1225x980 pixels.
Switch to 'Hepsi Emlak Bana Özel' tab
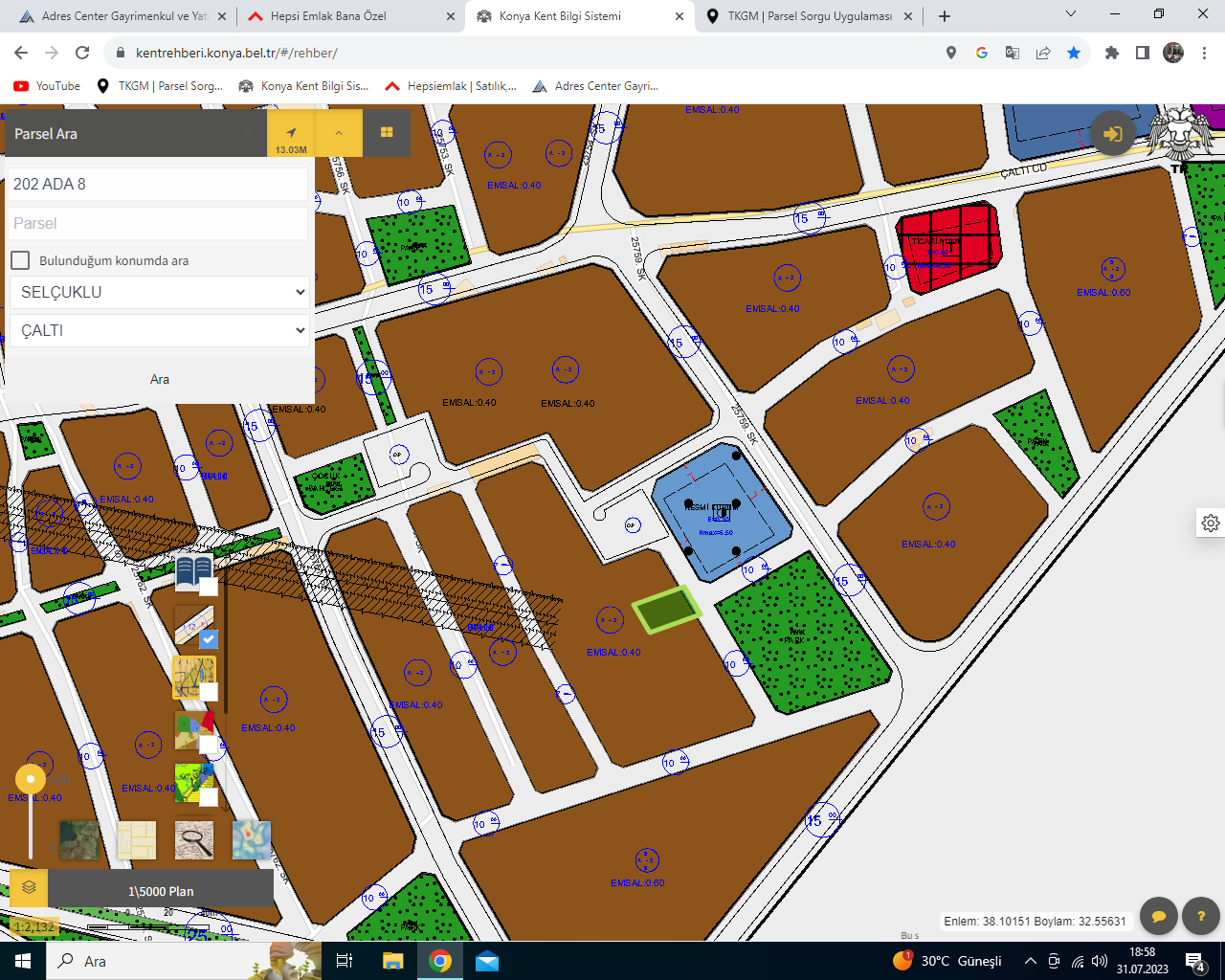tap(351, 16)
